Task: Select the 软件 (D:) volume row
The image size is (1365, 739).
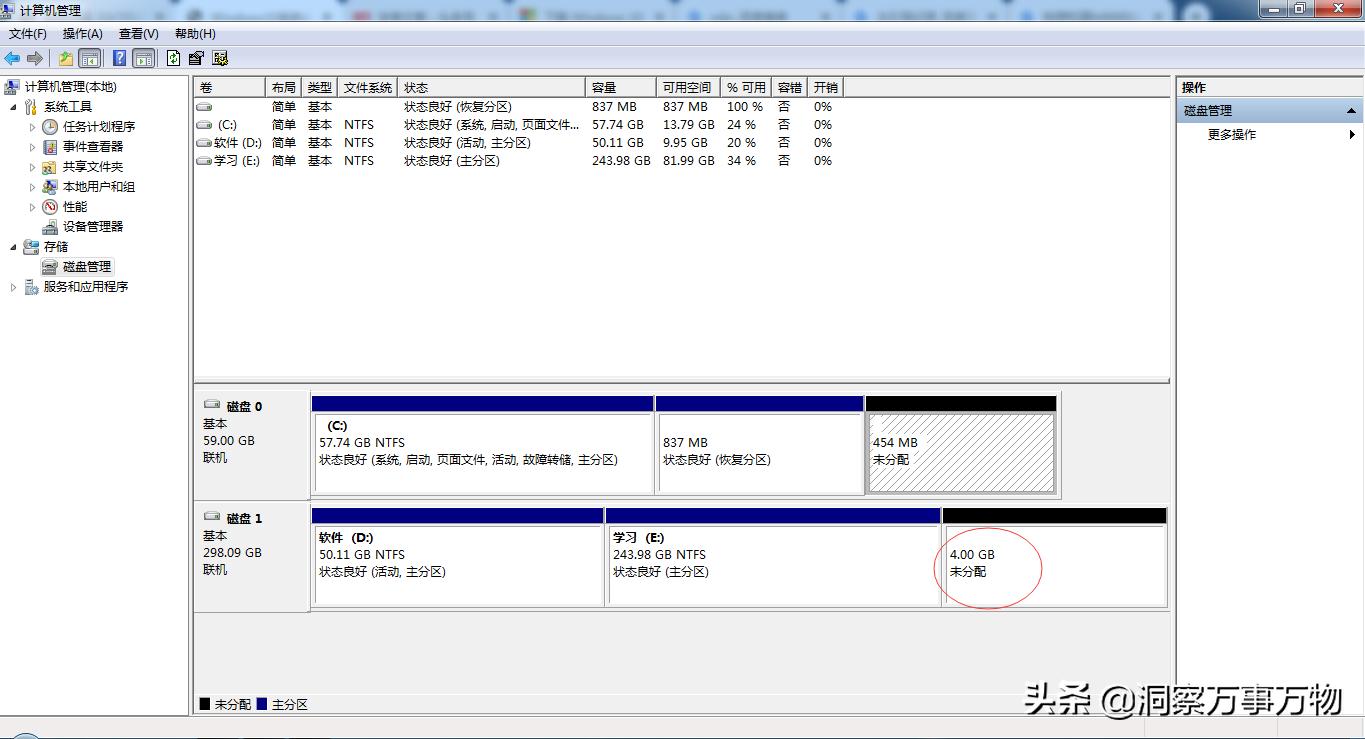Action: click(518, 143)
